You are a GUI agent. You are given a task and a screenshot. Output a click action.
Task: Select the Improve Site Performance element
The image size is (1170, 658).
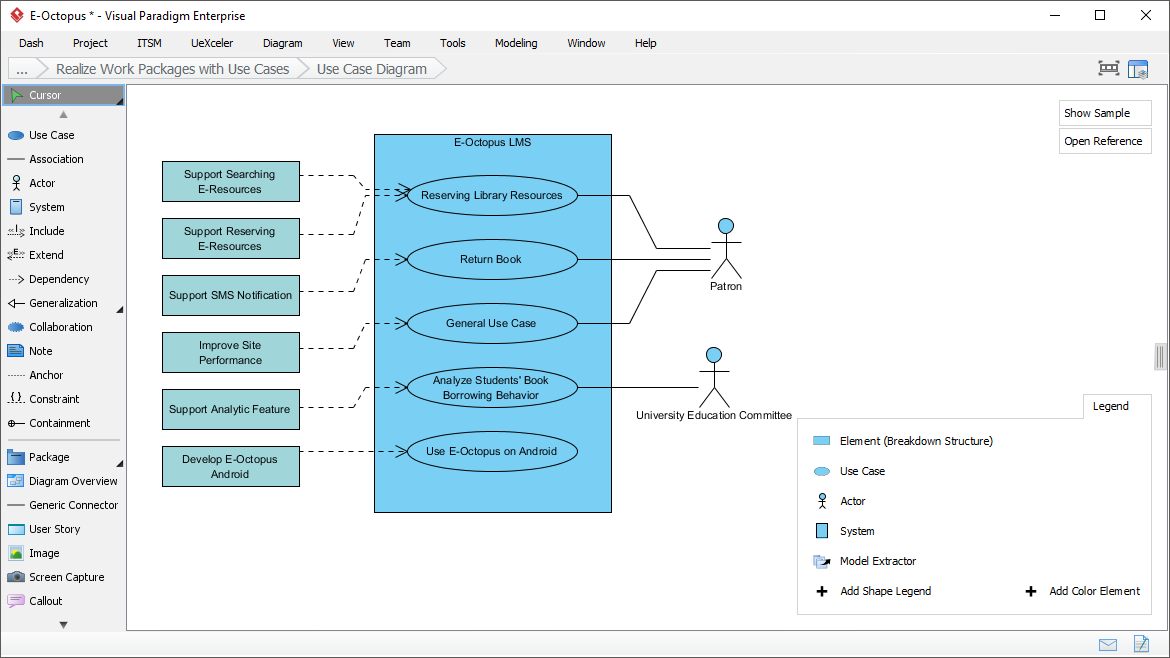(231, 352)
